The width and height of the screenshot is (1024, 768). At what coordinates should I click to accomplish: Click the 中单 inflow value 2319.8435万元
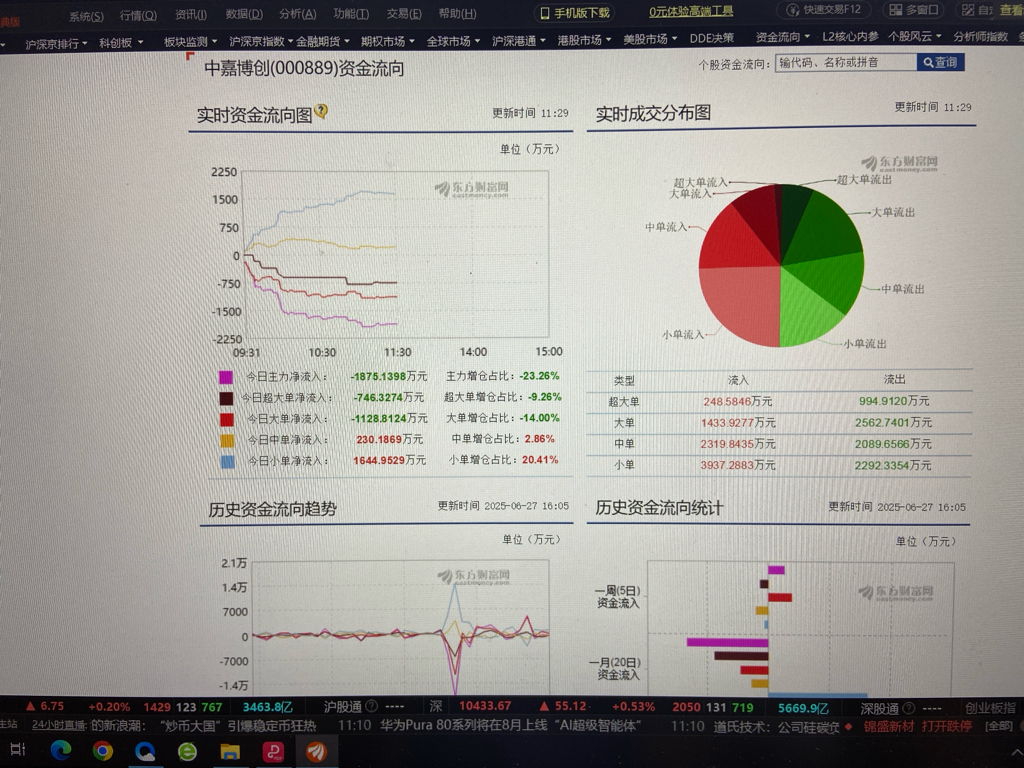[738, 444]
